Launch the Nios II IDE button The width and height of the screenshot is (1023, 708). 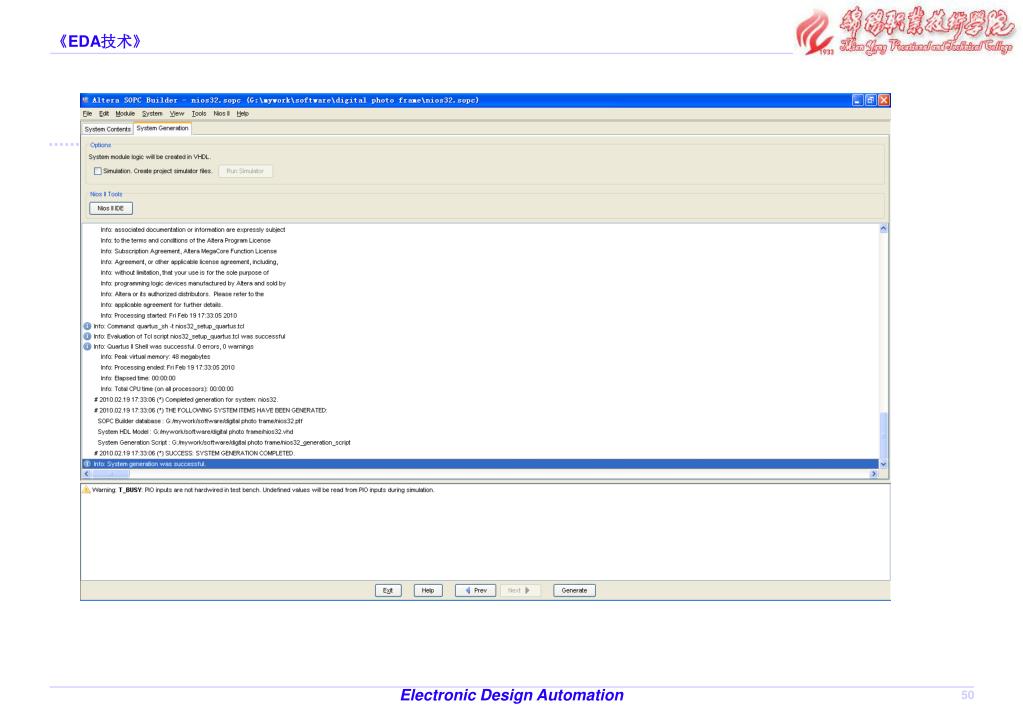[111, 208]
